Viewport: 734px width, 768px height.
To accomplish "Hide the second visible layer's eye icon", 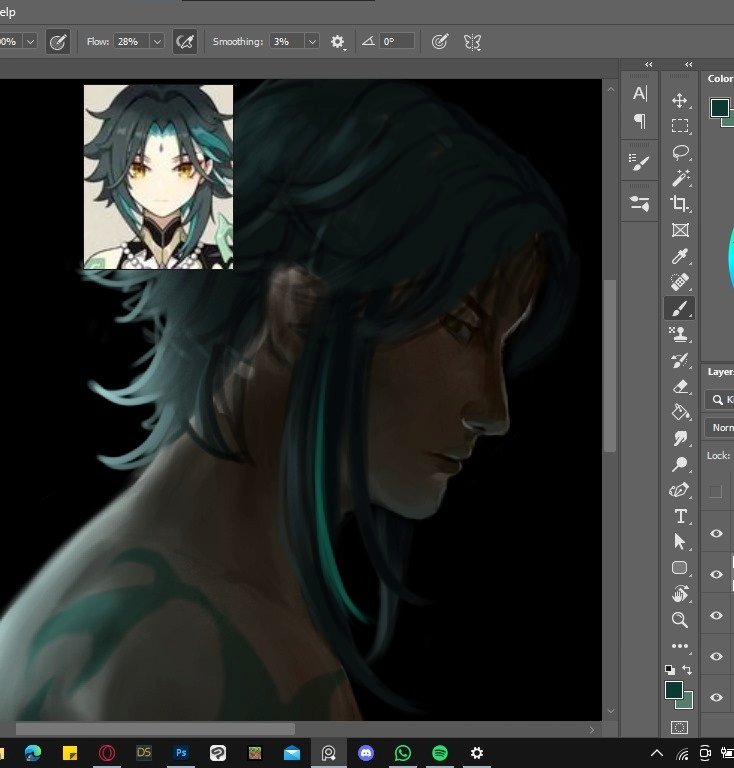I will [x=716, y=574].
